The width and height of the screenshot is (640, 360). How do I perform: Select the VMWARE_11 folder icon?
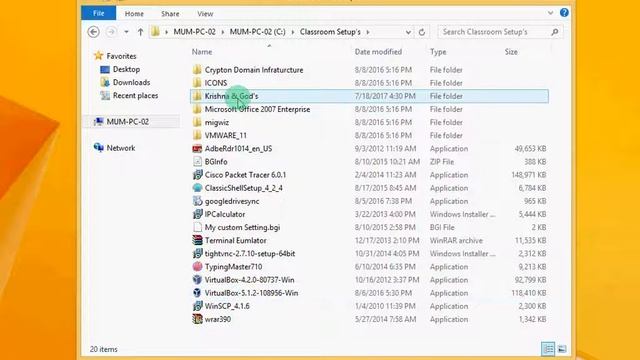point(197,135)
